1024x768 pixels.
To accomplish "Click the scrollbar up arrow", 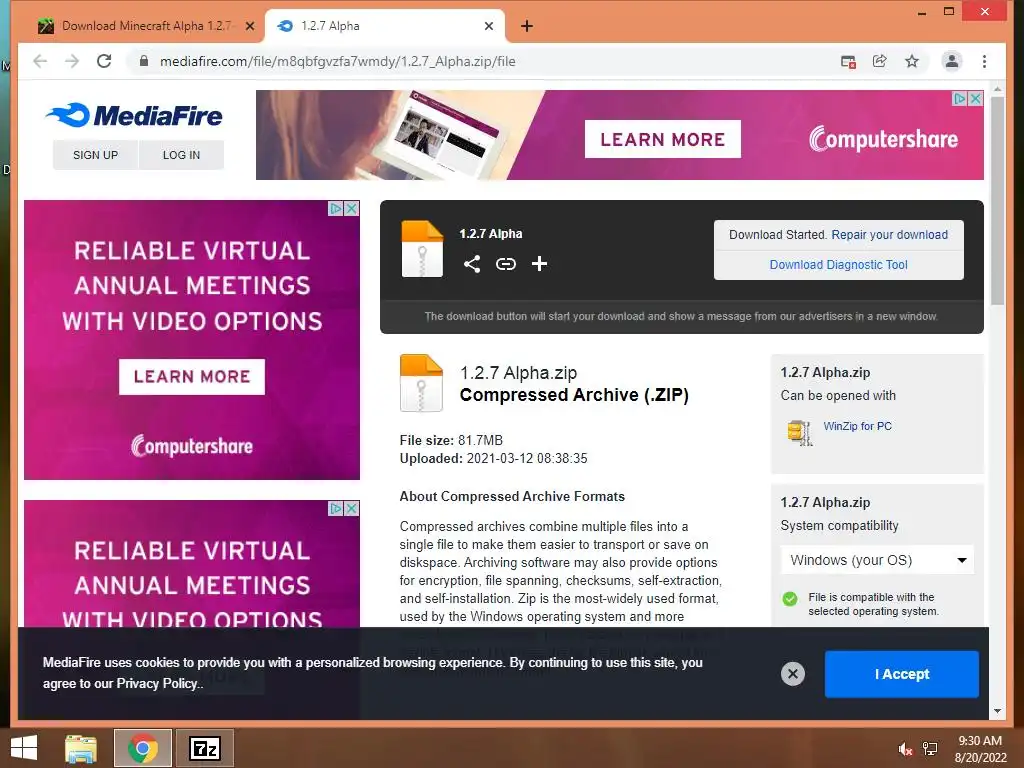I will 997,88.
